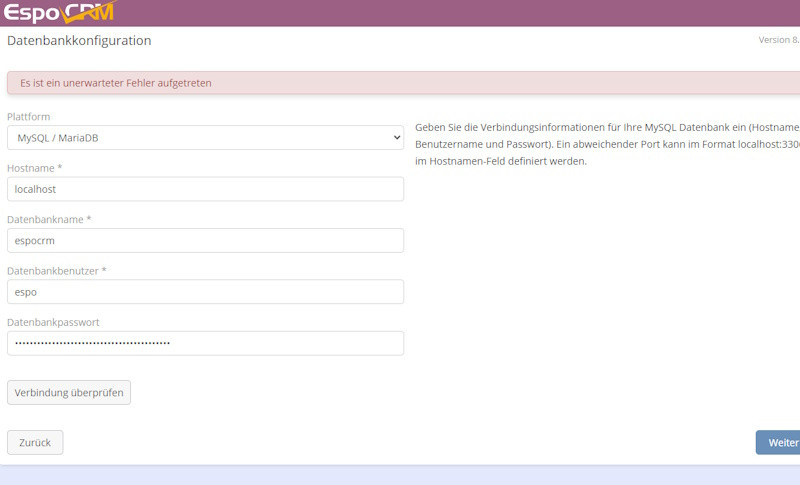Click into the Datenbankname field with espocrm
Image resolution: width=800 pixels, height=485 pixels.
pyautogui.click(x=205, y=240)
